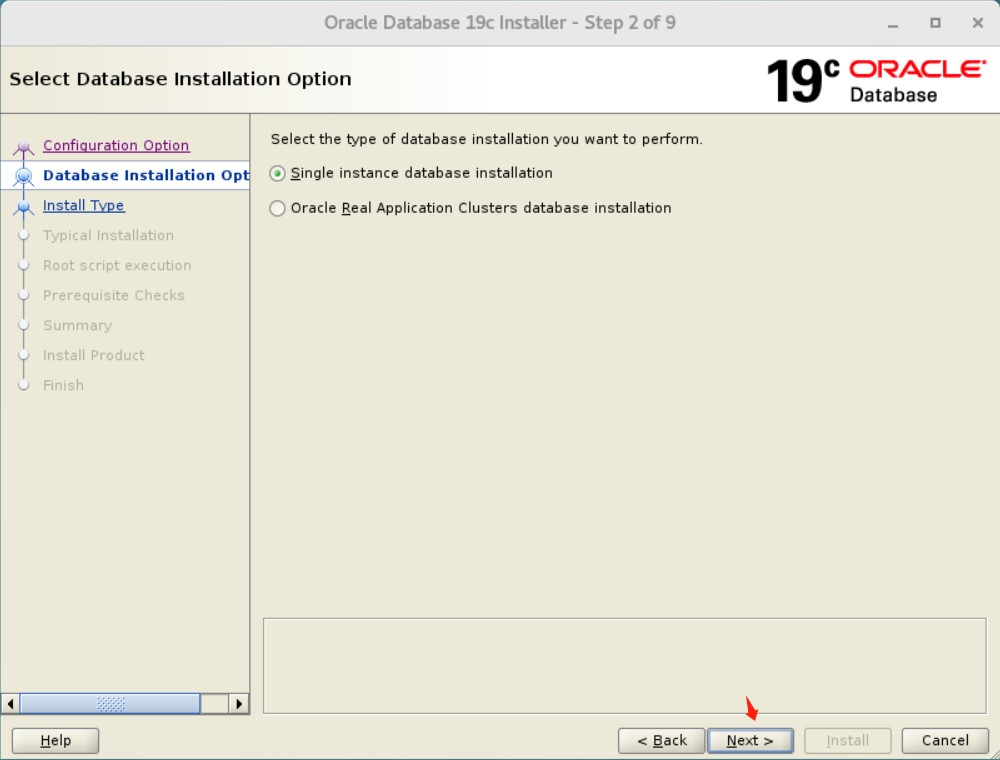Click the sidebar horizontal scrollbar thumb

click(110, 704)
